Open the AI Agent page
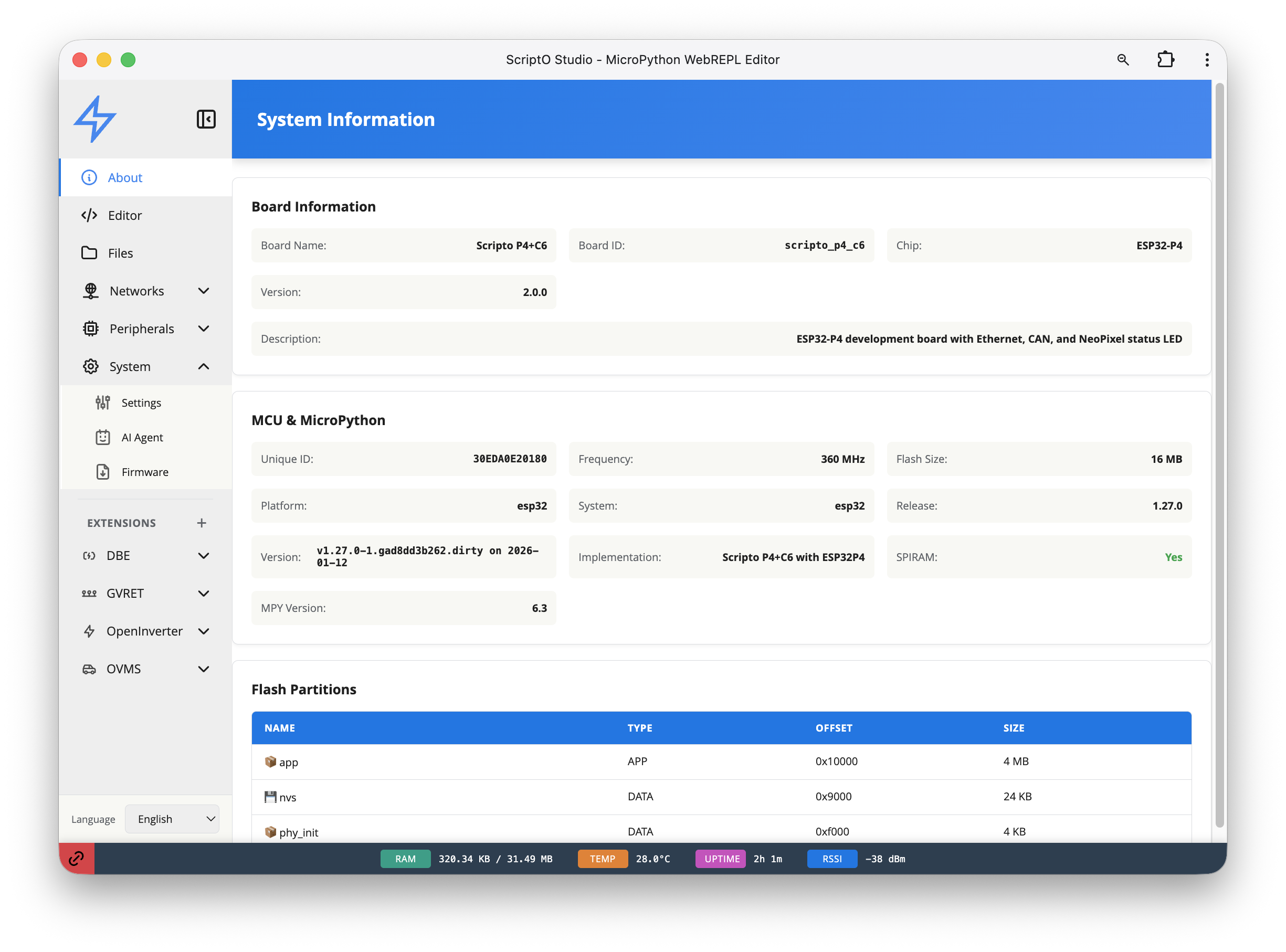 (142, 437)
